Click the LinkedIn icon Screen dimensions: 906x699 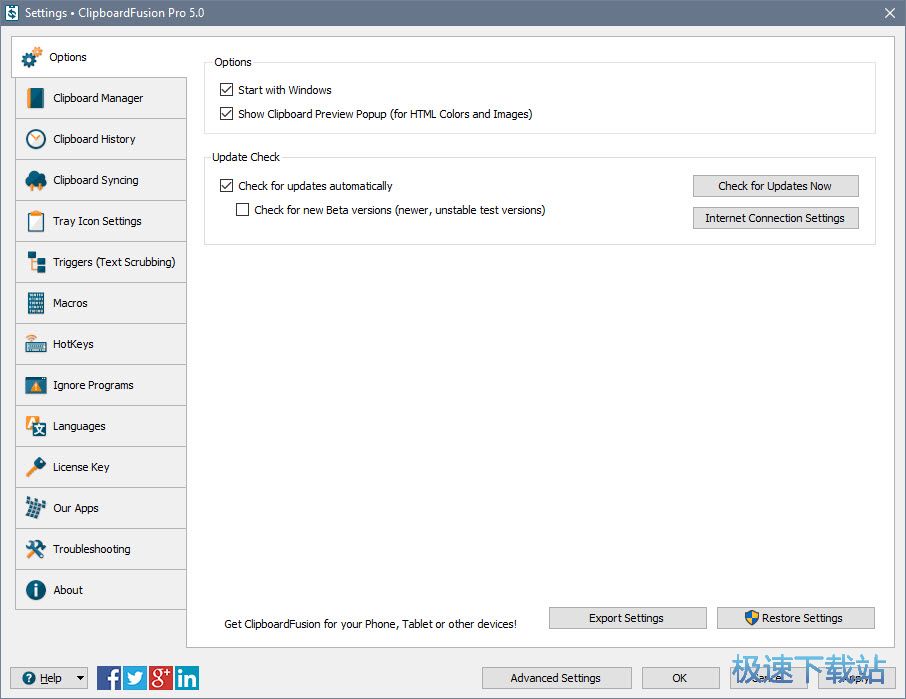[187, 678]
